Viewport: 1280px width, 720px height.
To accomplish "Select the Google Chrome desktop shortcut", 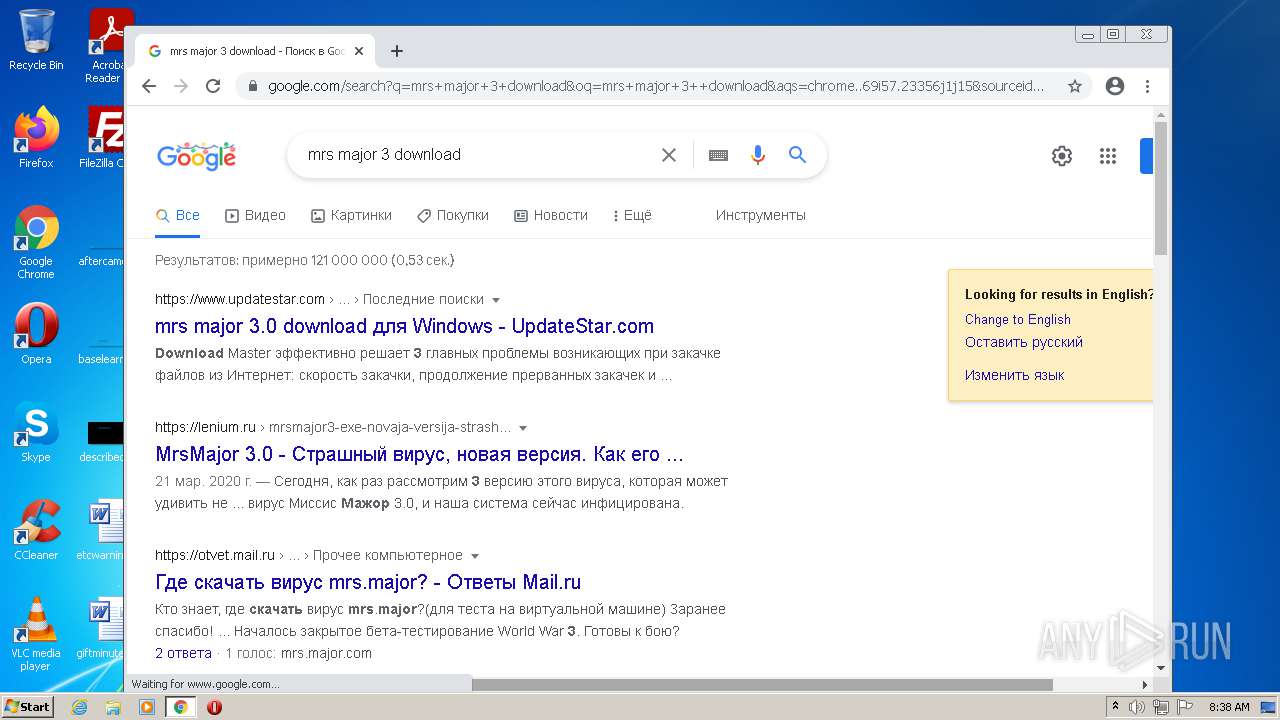I will [36, 242].
